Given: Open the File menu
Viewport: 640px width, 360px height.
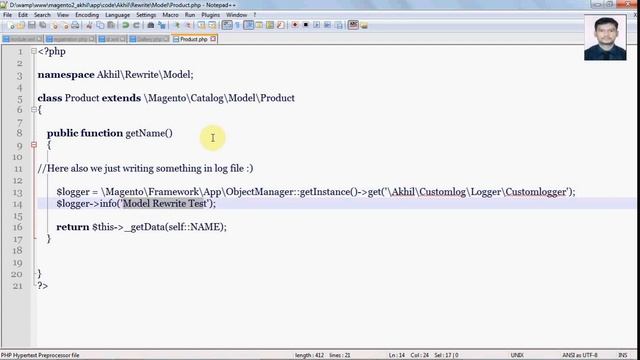Looking at the screenshot, I should 7,15.
